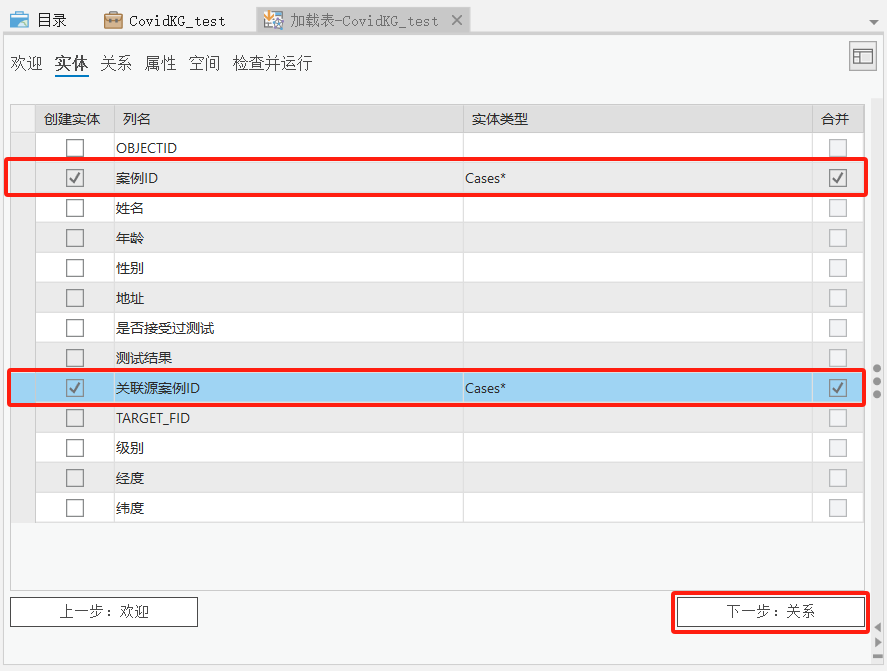Click the right-edge vertical scrollbar

click(876, 380)
